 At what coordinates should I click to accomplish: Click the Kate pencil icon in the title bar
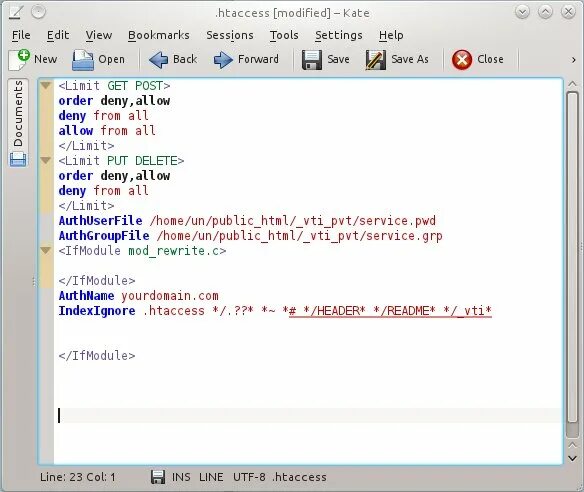pyautogui.click(x=16, y=12)
